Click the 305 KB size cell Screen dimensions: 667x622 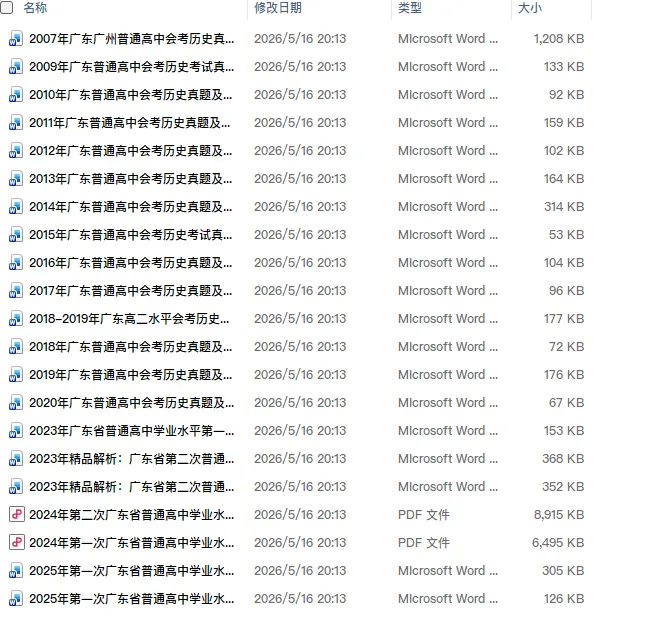pyautogui.click(x=563, y=571)
